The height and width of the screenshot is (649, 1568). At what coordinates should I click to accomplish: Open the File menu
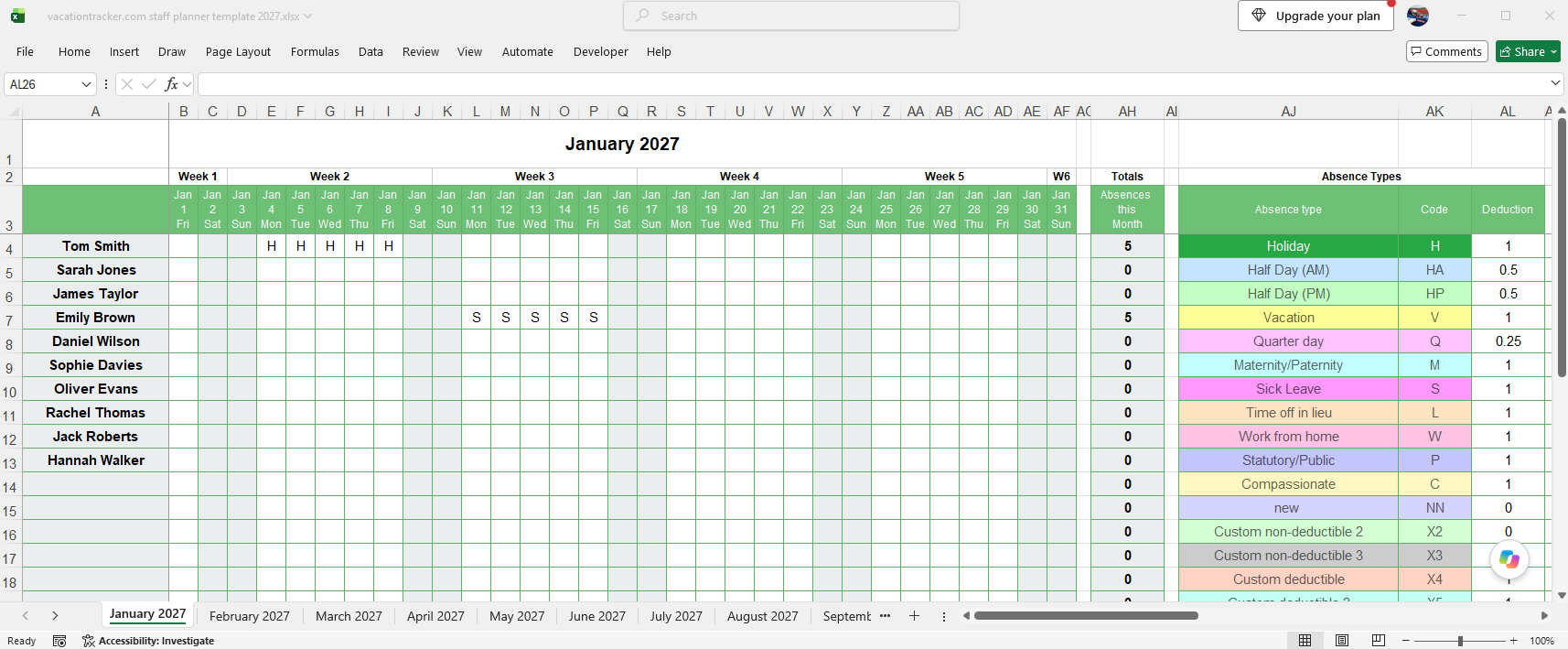pyautogui.click(x=25, y=52)
